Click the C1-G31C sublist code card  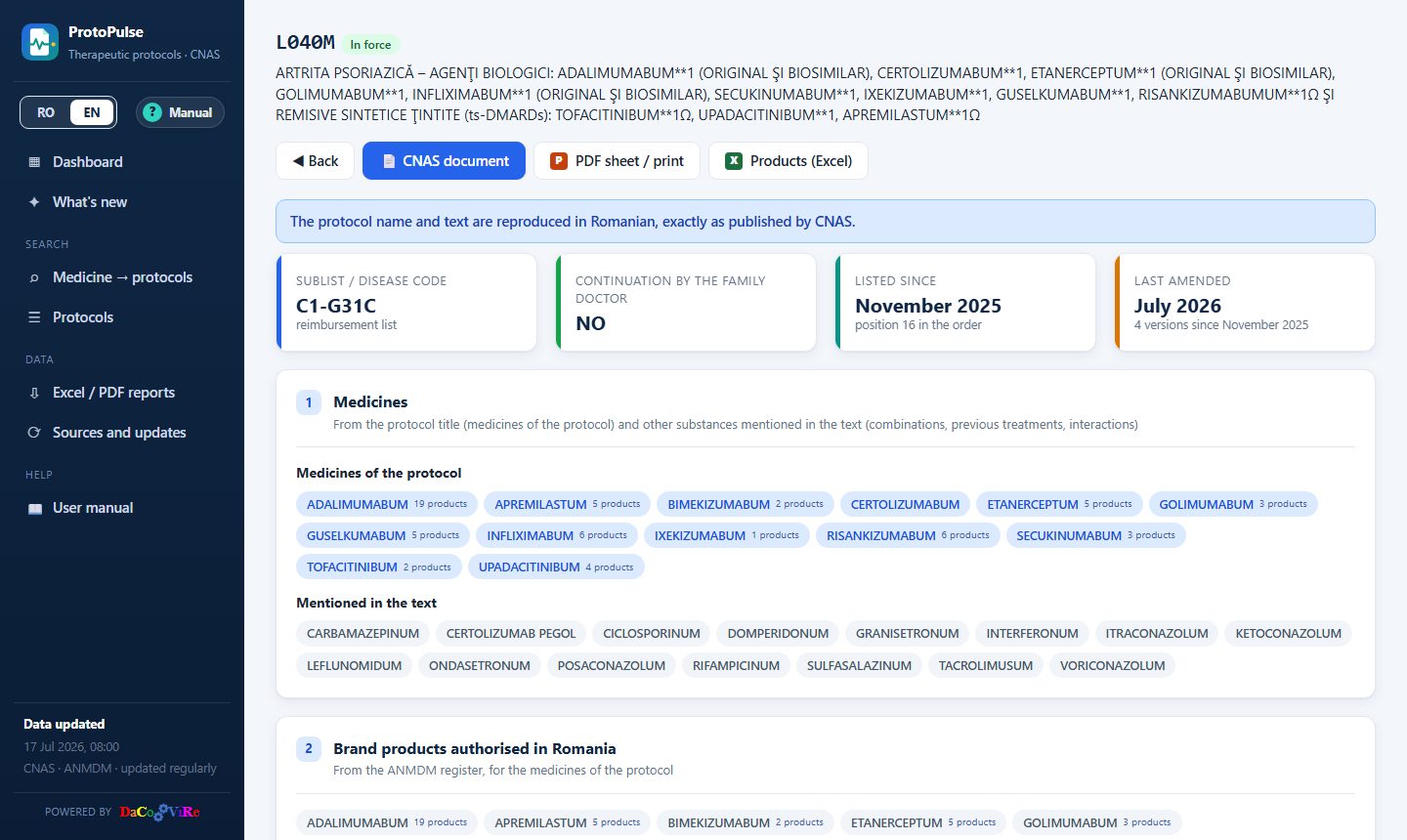(x=406, y=303)
